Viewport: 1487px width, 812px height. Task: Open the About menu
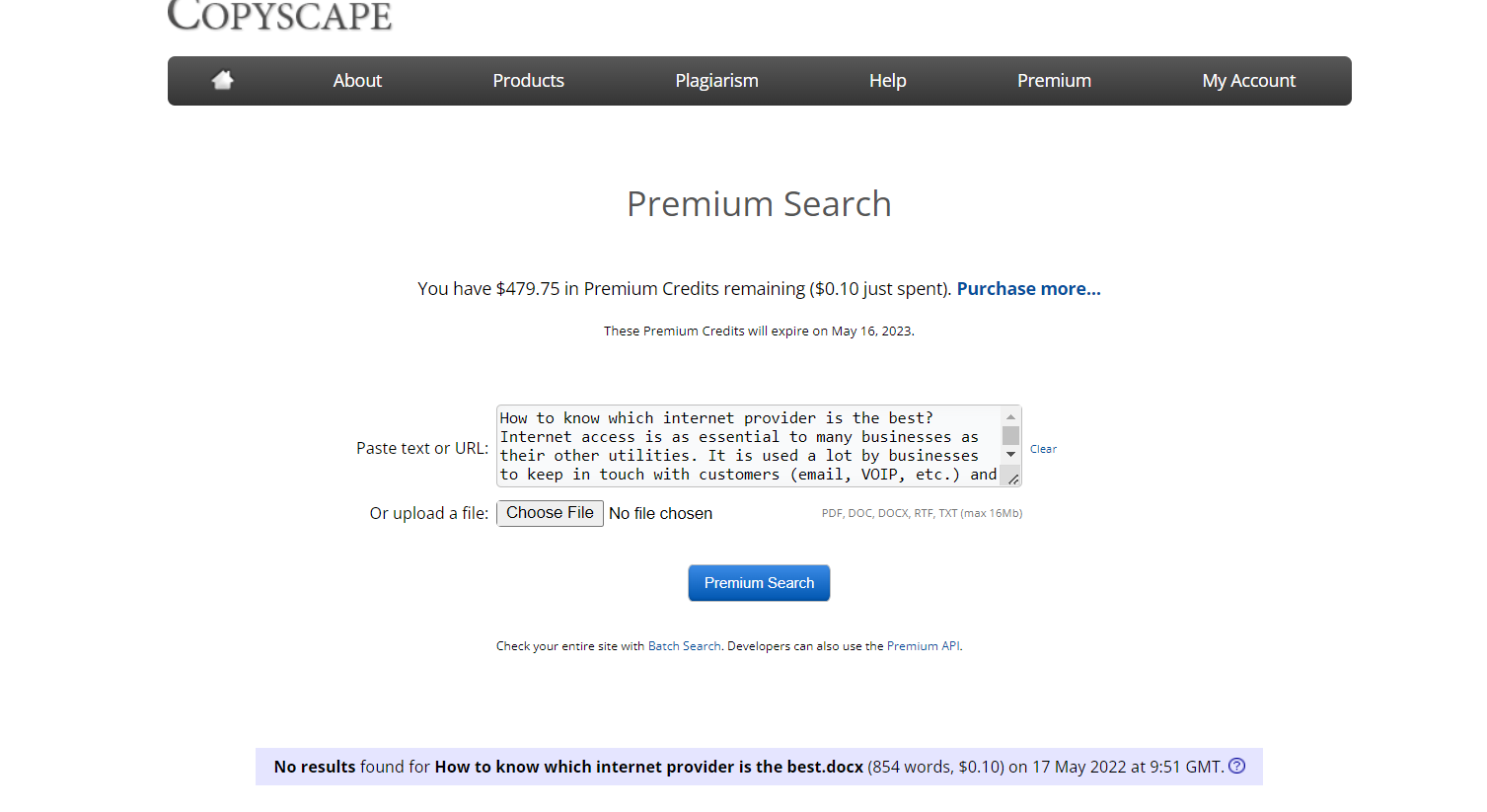pos(357,81)
